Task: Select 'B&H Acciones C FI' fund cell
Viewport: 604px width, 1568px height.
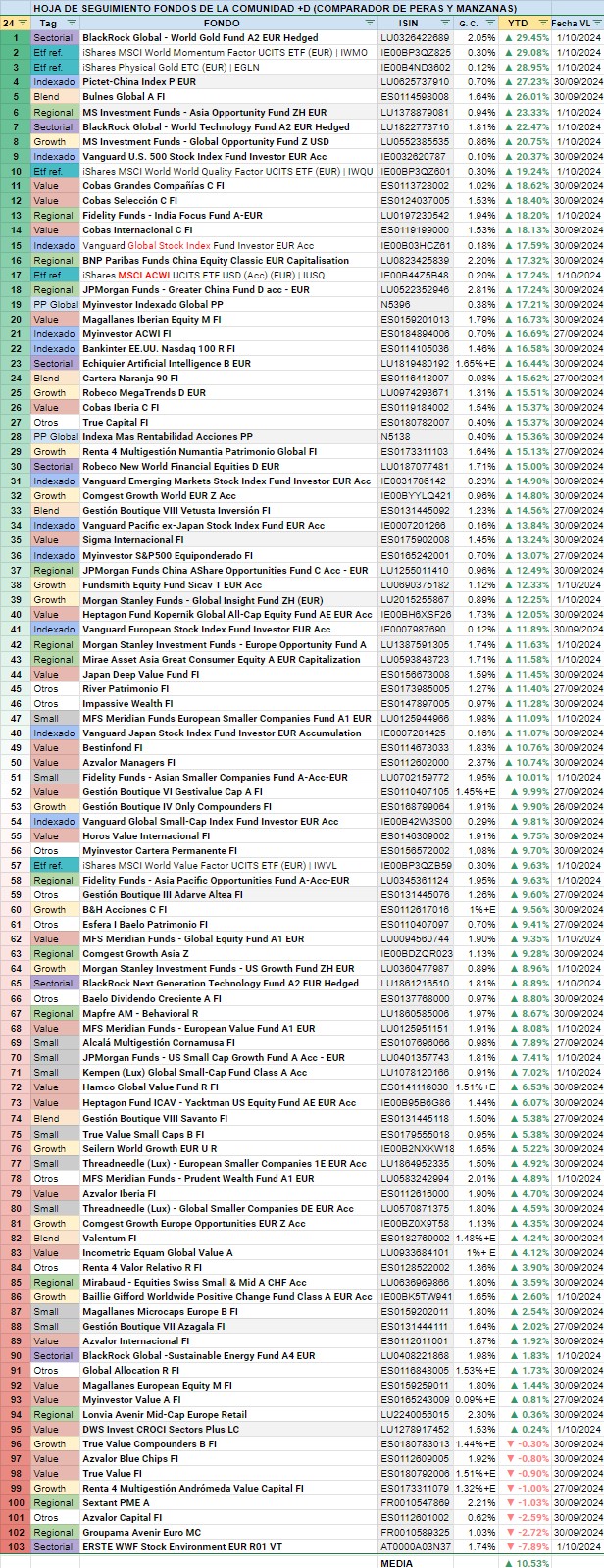Action: (x=227, y=909)
